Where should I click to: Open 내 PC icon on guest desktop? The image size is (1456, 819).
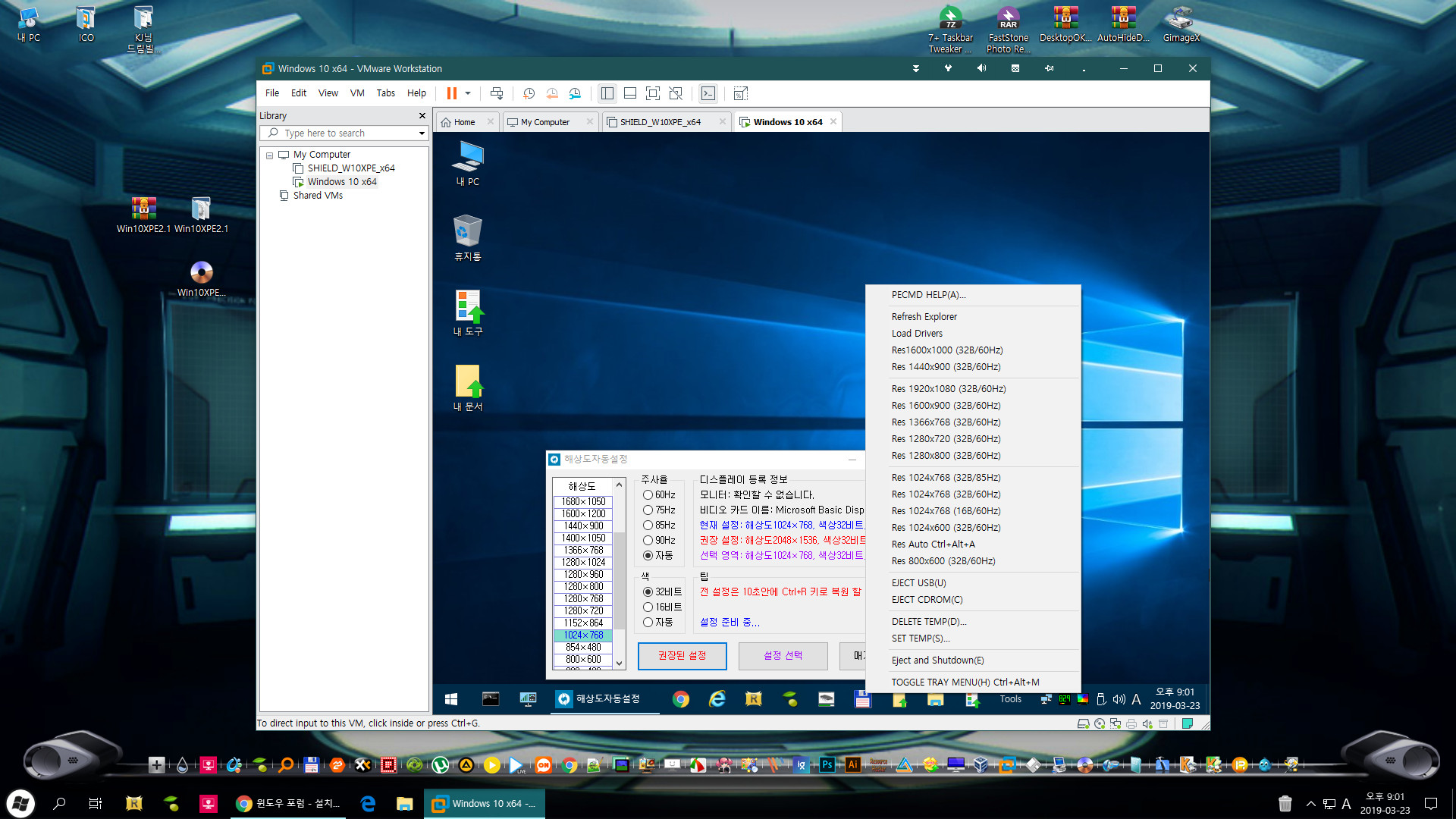click(x=468, y=164)
